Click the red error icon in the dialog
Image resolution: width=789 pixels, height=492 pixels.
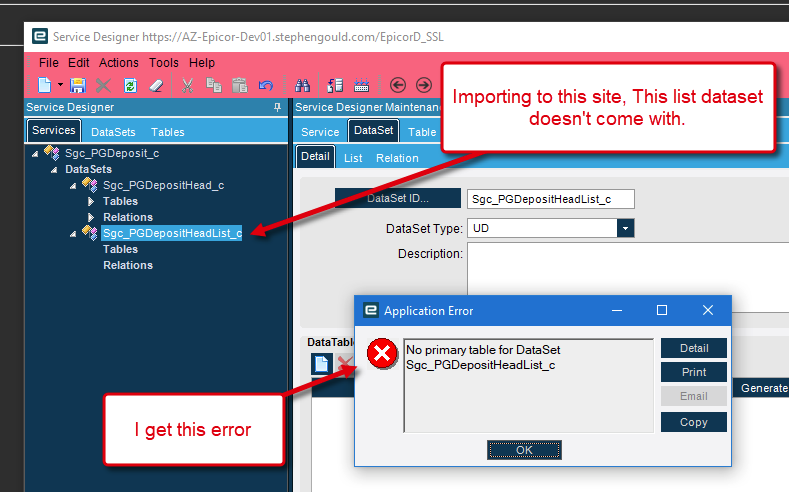tap(382, 354)
